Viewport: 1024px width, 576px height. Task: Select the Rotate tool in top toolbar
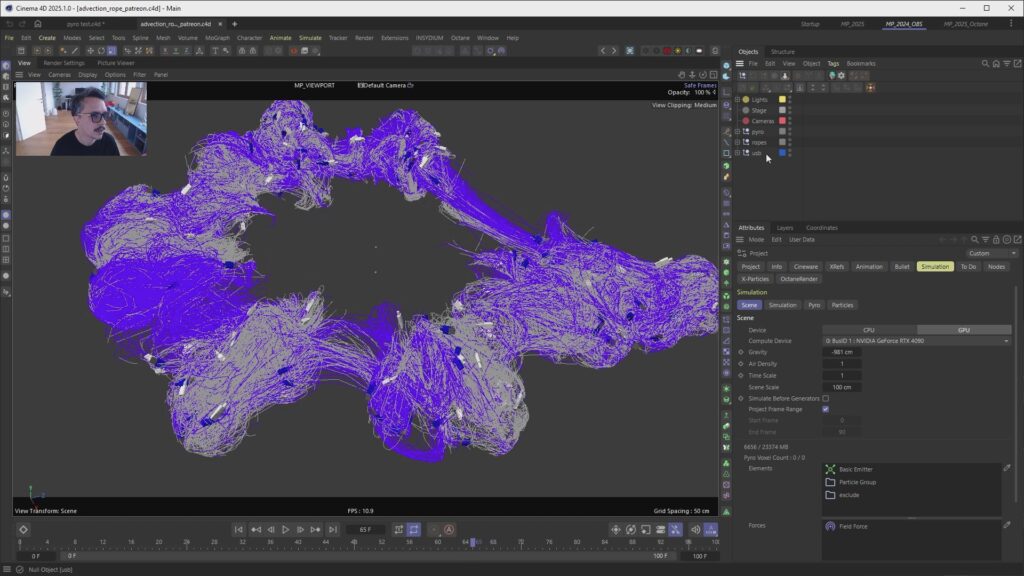coord(101,50)
